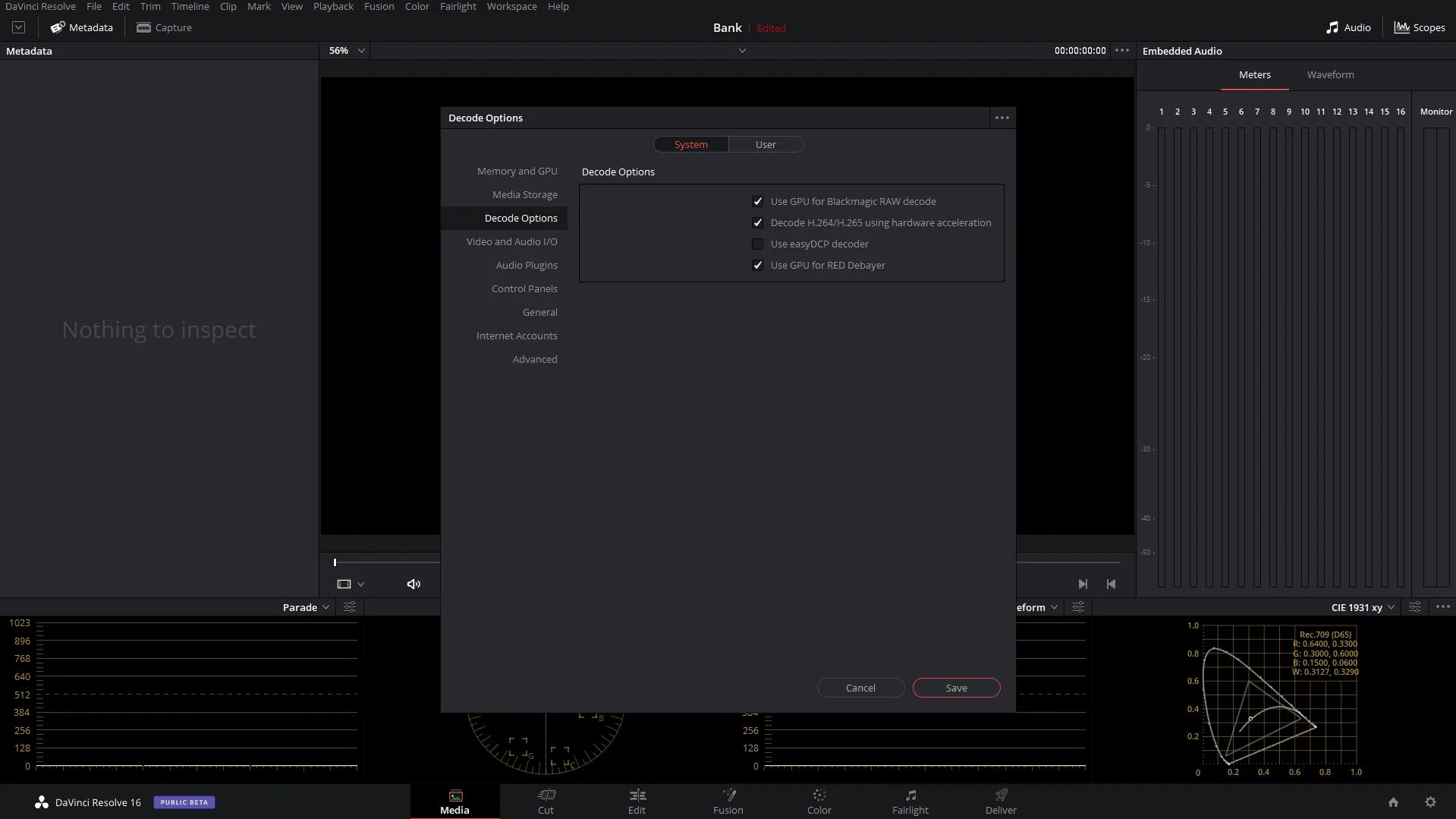Click the viewer timecode field
Image resolution: width=1456 pixels, height=819 pixels.
pos(1080,50)
